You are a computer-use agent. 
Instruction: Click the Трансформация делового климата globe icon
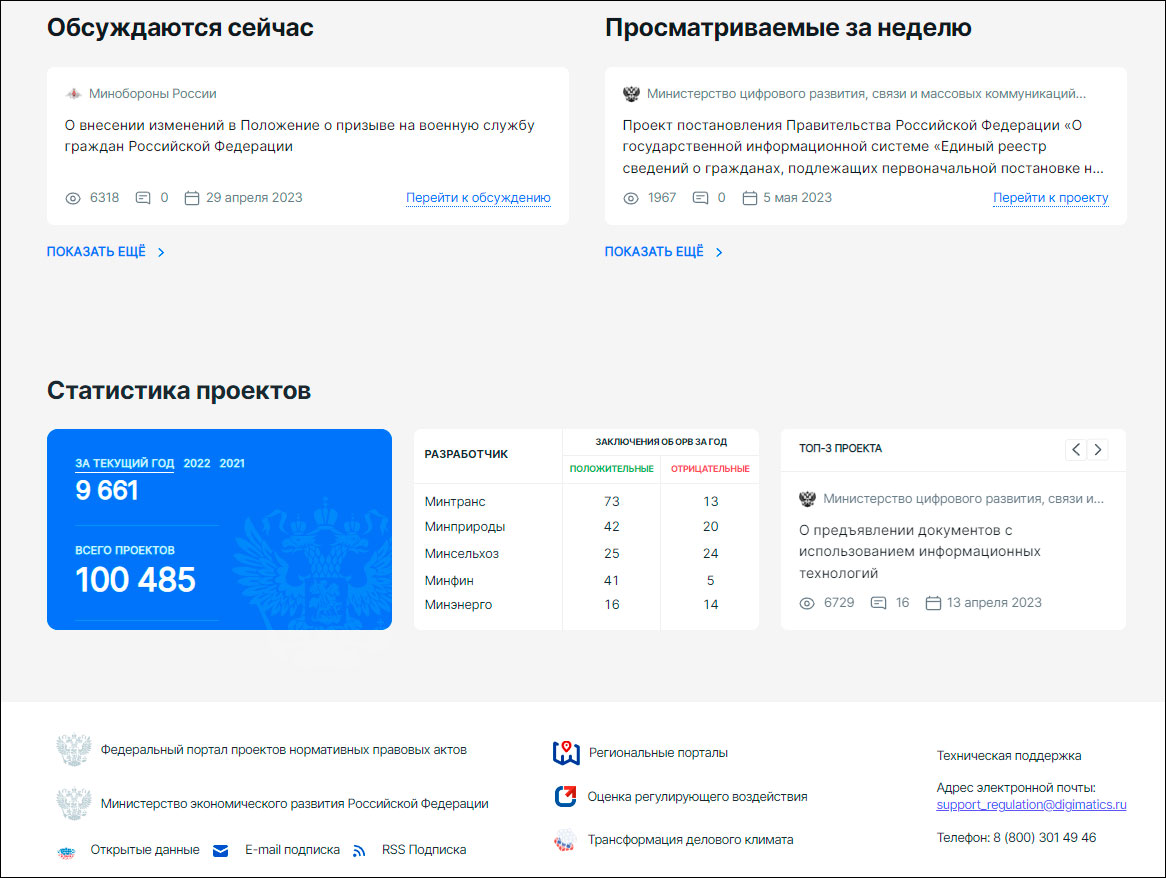(x=565, y=840)
